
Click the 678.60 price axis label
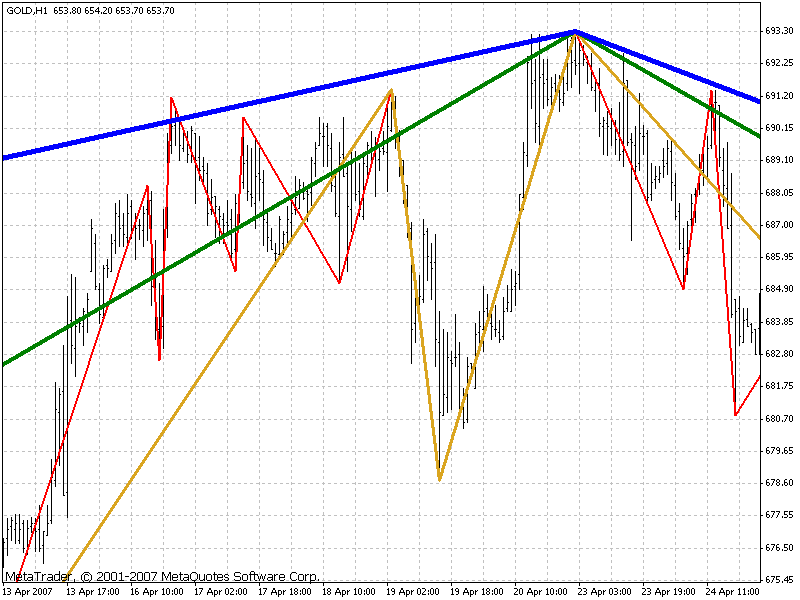coord(779,483)
